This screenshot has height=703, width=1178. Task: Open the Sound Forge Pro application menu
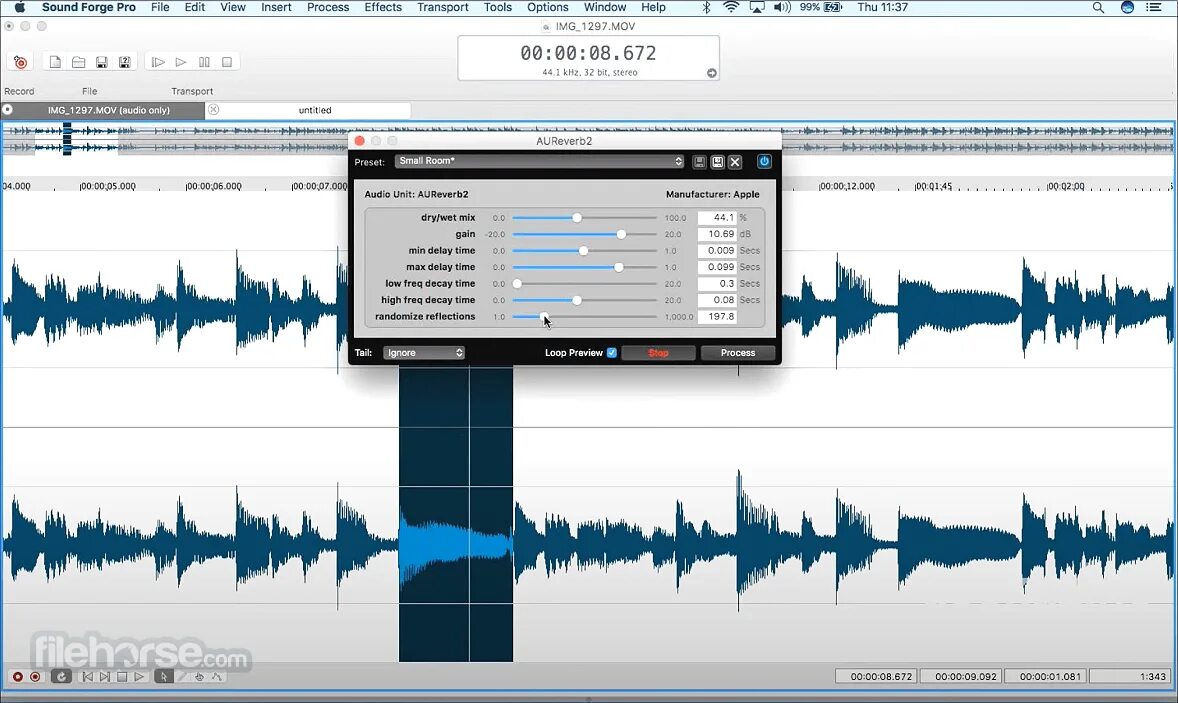[x=89, y=8]
